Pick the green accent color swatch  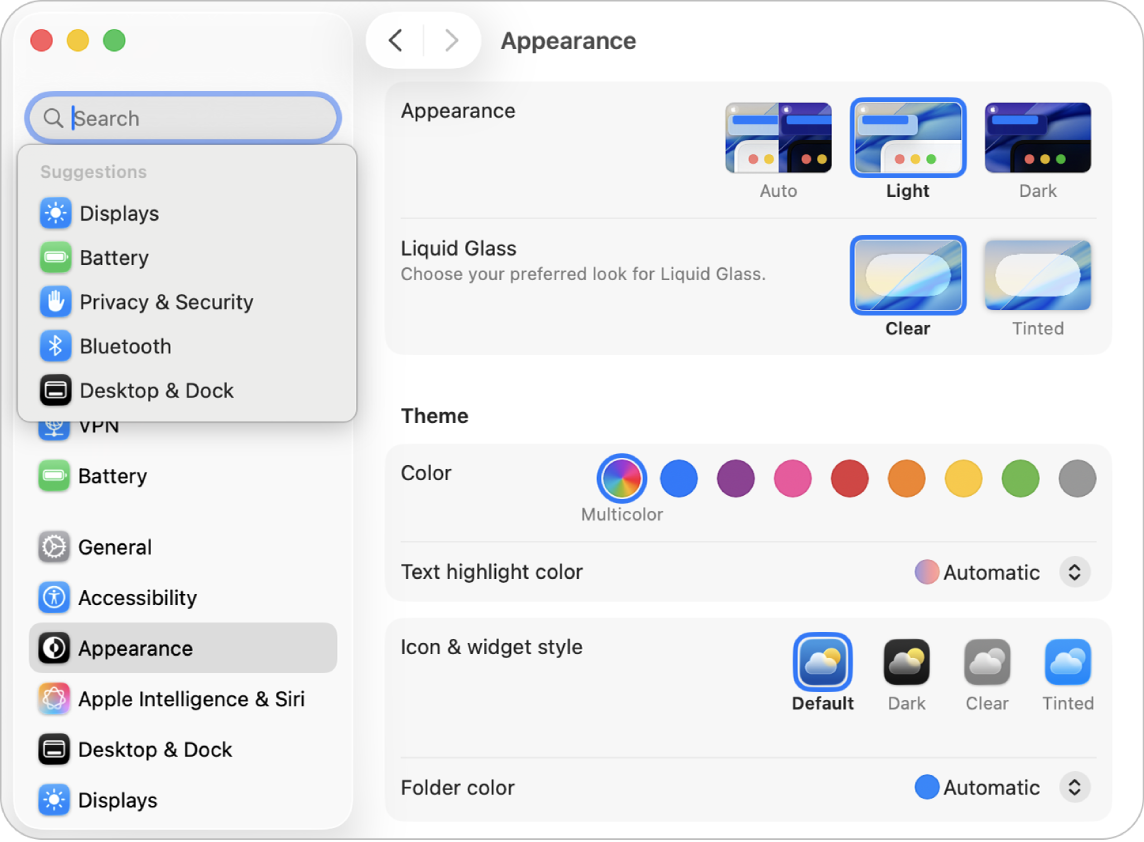click(x=1020, y=478)
